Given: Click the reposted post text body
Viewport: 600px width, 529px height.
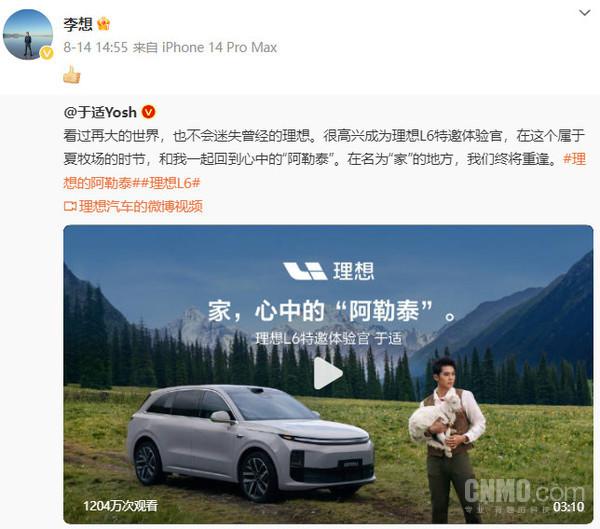Looking at the screenshot, I should click(x=324, y=147).
